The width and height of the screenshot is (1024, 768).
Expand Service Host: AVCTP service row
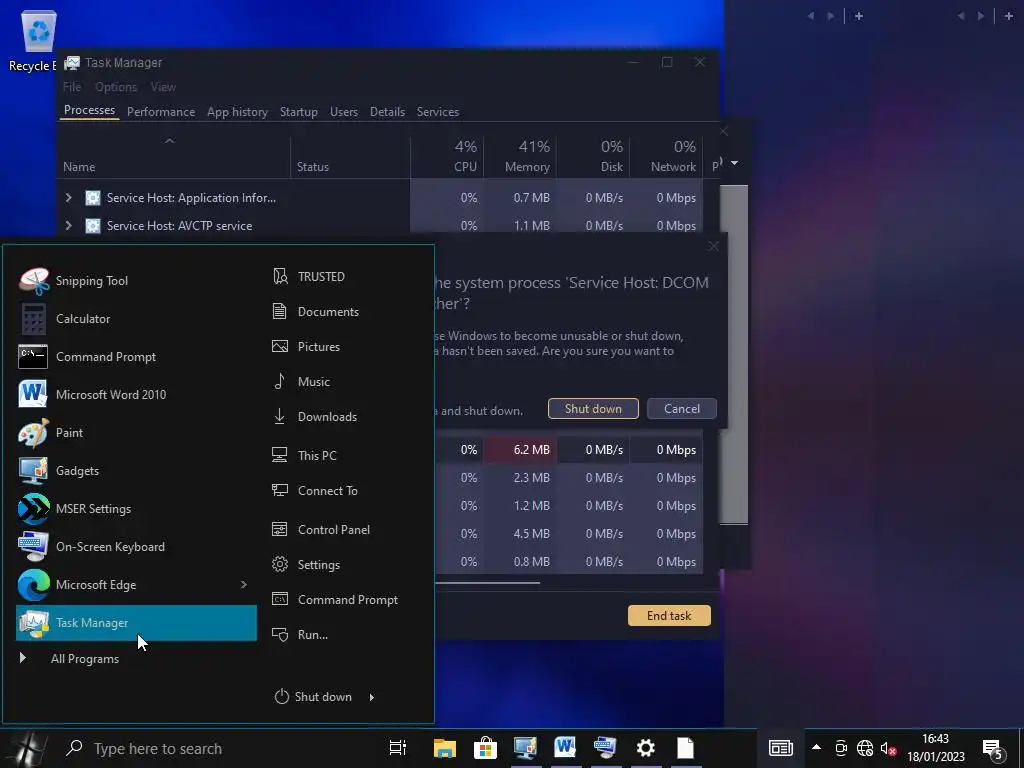(x=69, y=225)
